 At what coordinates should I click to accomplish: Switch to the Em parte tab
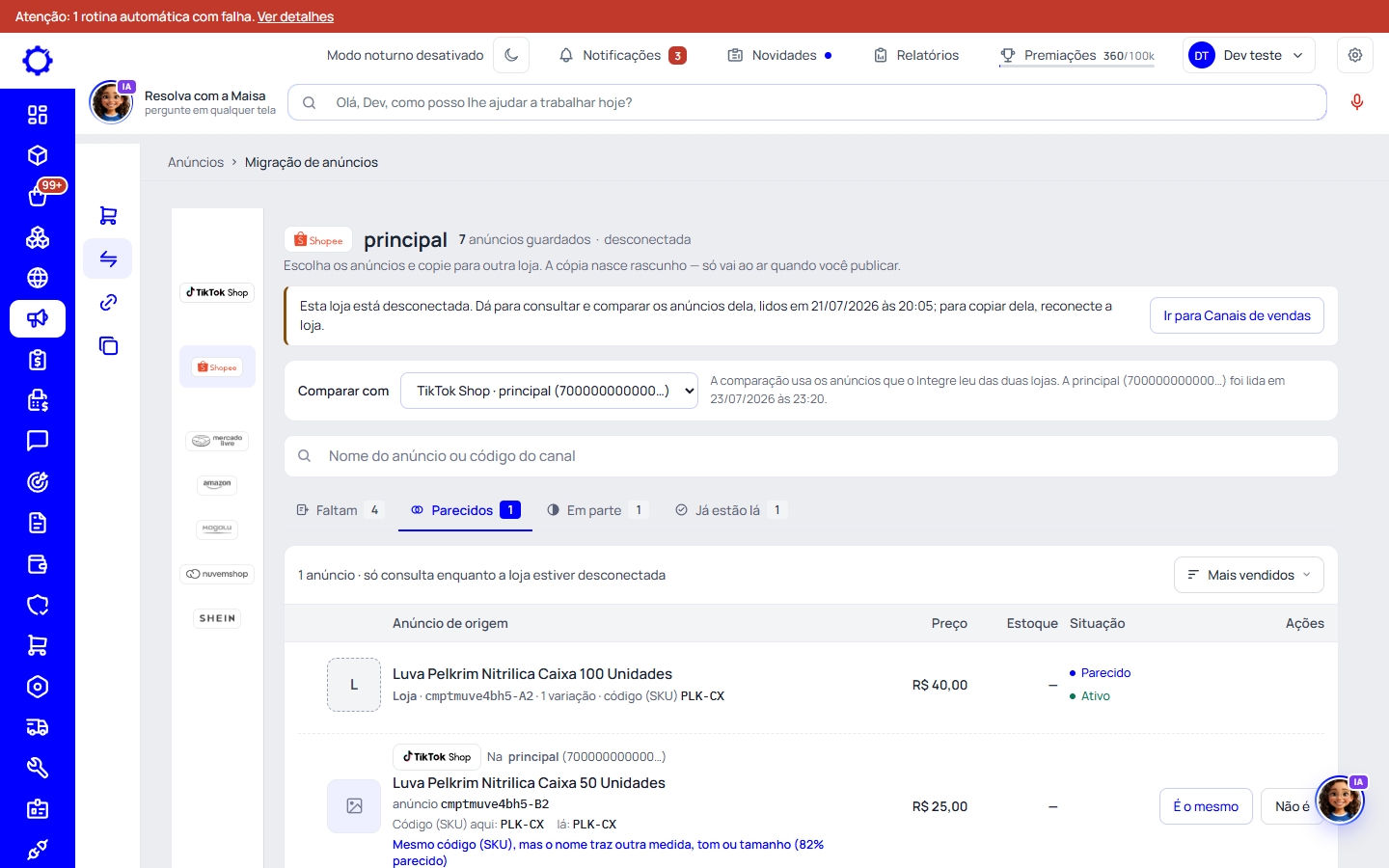(x=597, y=510)
